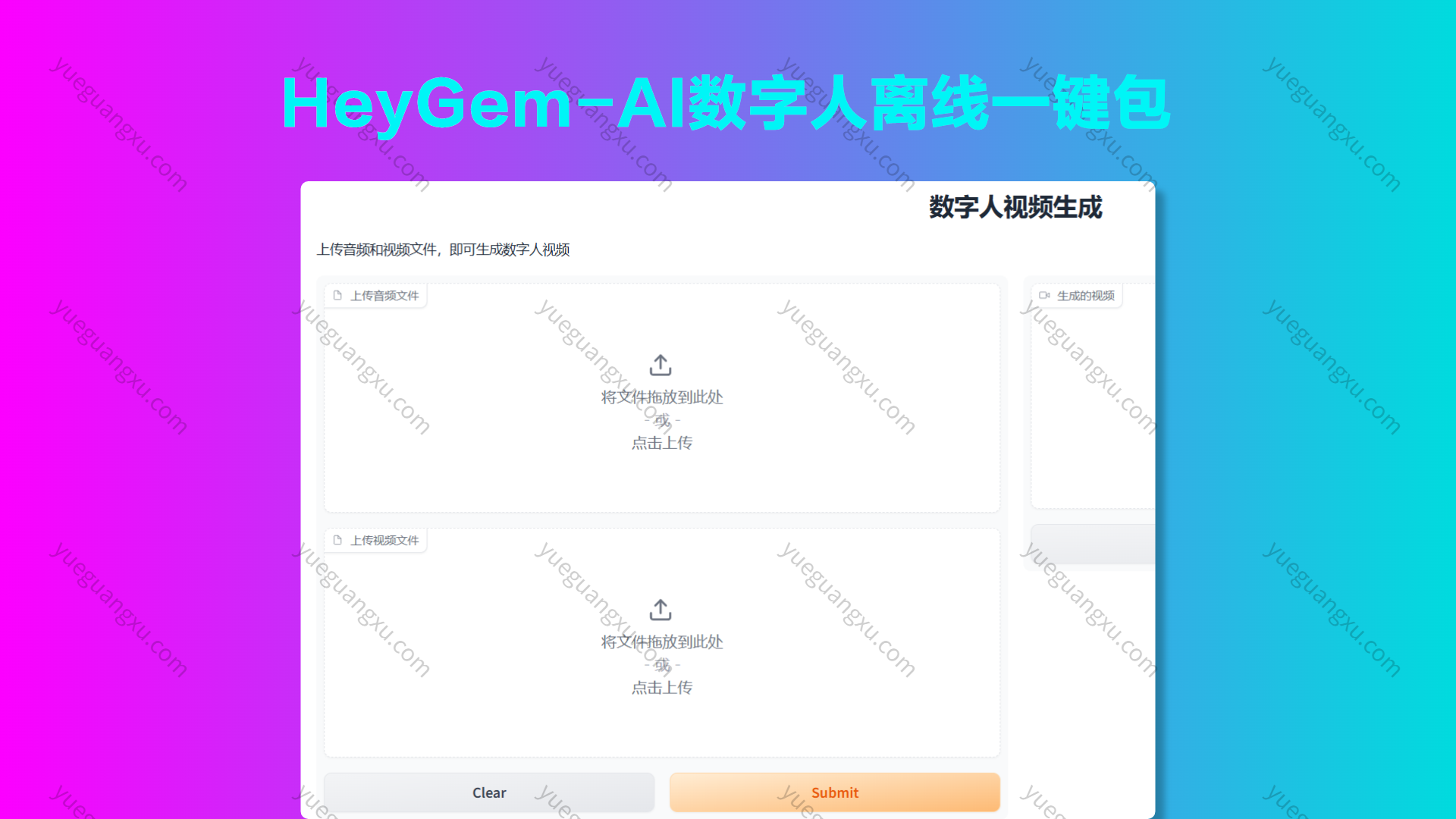Viewport: 1456px width, 819px height.
Task: Click the 或 separator in audio dropzone
Action: pyautogui.click(x=662, y=420)
